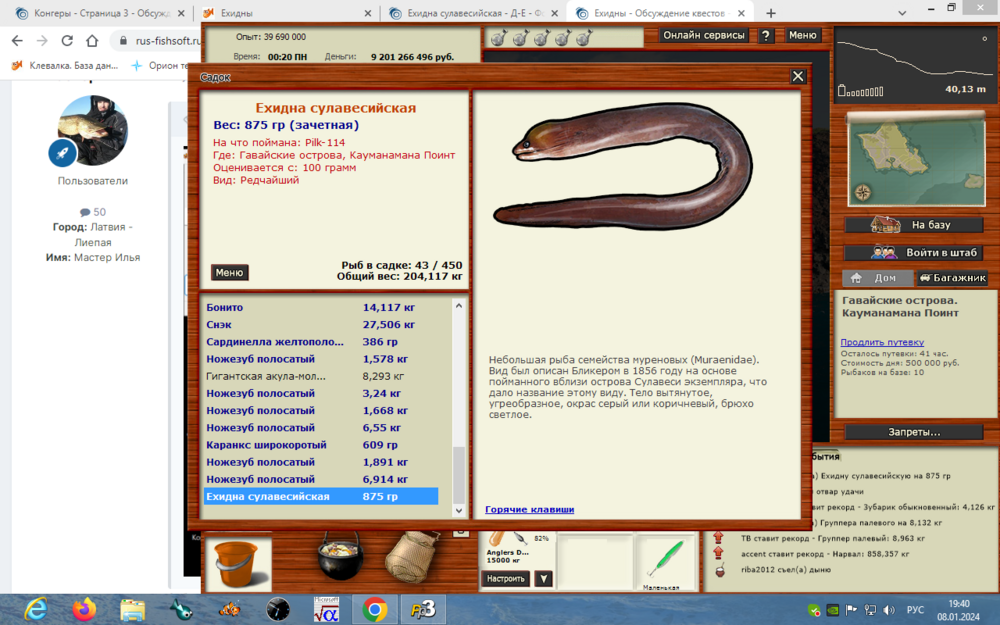Select Гигантская акула-мол... row
Viewport: 1000px width, 625px height.
tap(321, 376)
